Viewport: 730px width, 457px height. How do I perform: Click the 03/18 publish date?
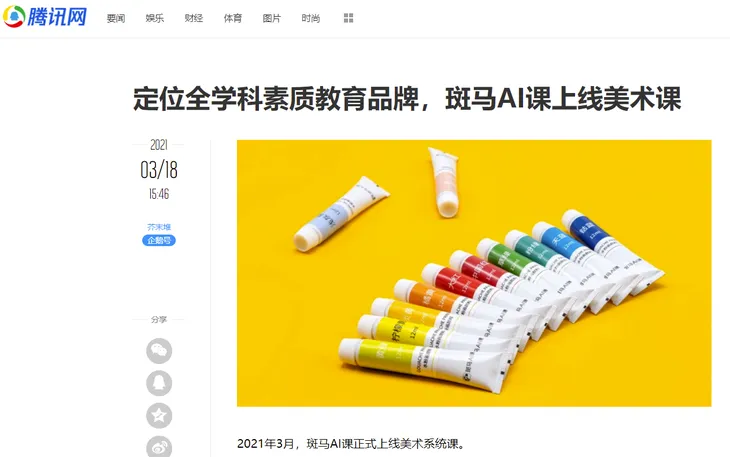pyautogui.click(x=159, y=170)
